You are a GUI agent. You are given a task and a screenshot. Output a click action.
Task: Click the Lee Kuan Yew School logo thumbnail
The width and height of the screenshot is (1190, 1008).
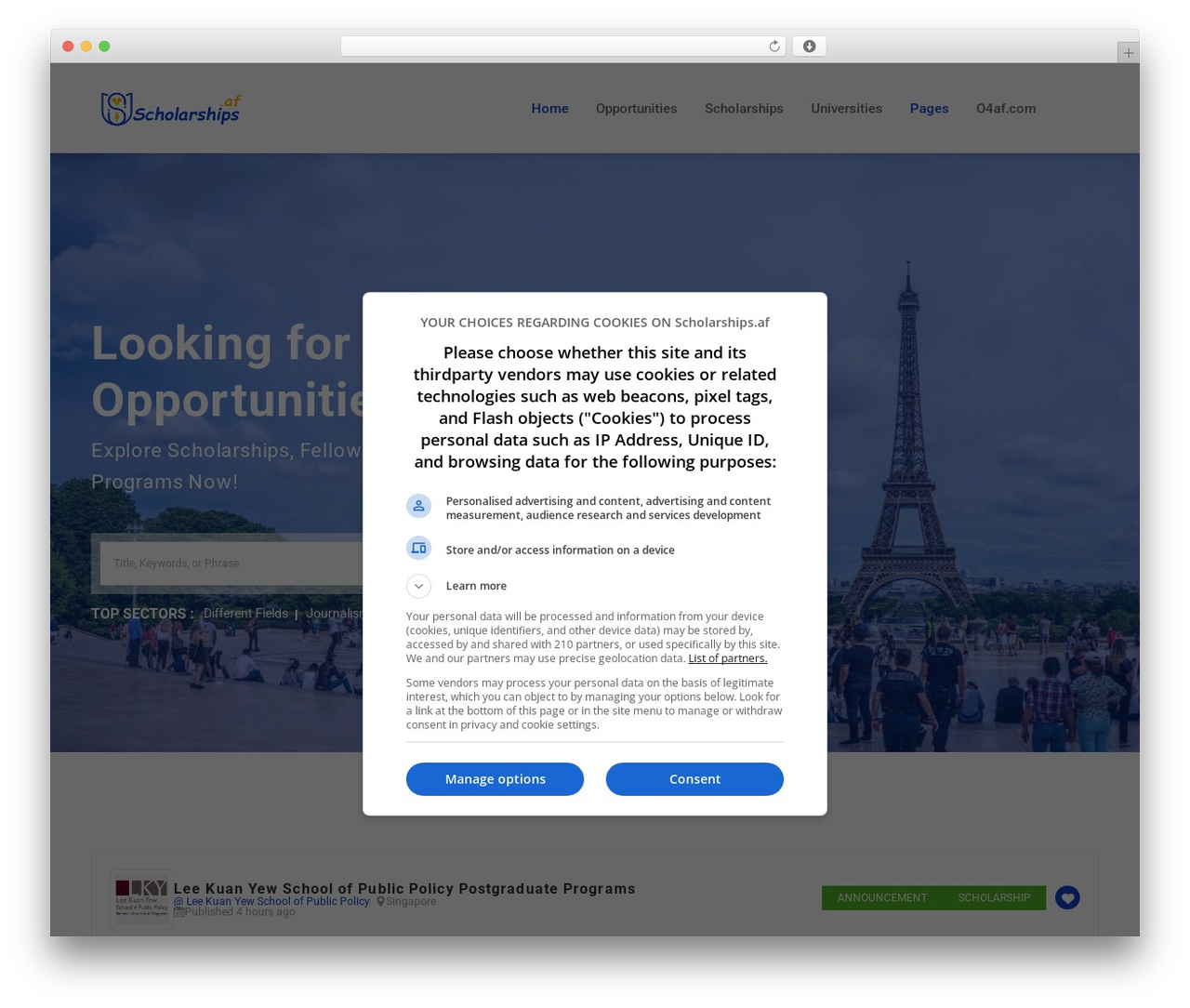click(141, 899)
